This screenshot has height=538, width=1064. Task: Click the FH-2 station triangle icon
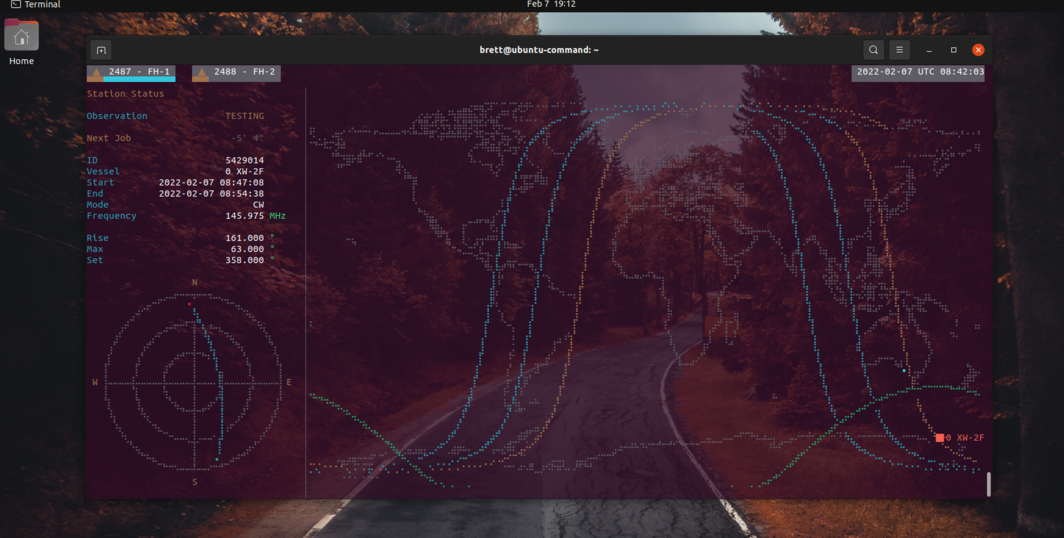click(x=201, y=73)
